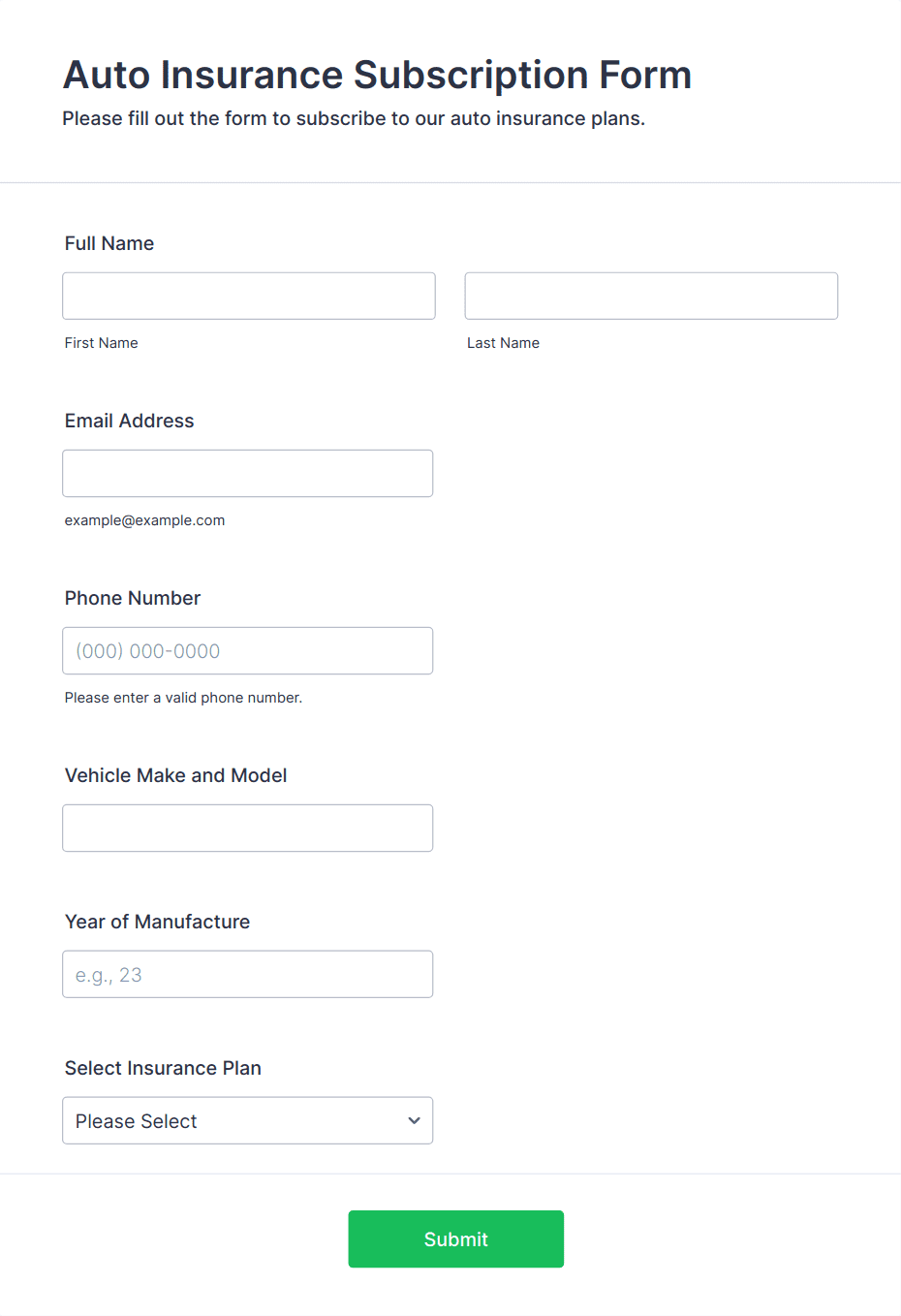This screenshot has width=901, height=1316.
Task: Submit the insurance subscription form
Action: click(456, 1238)
